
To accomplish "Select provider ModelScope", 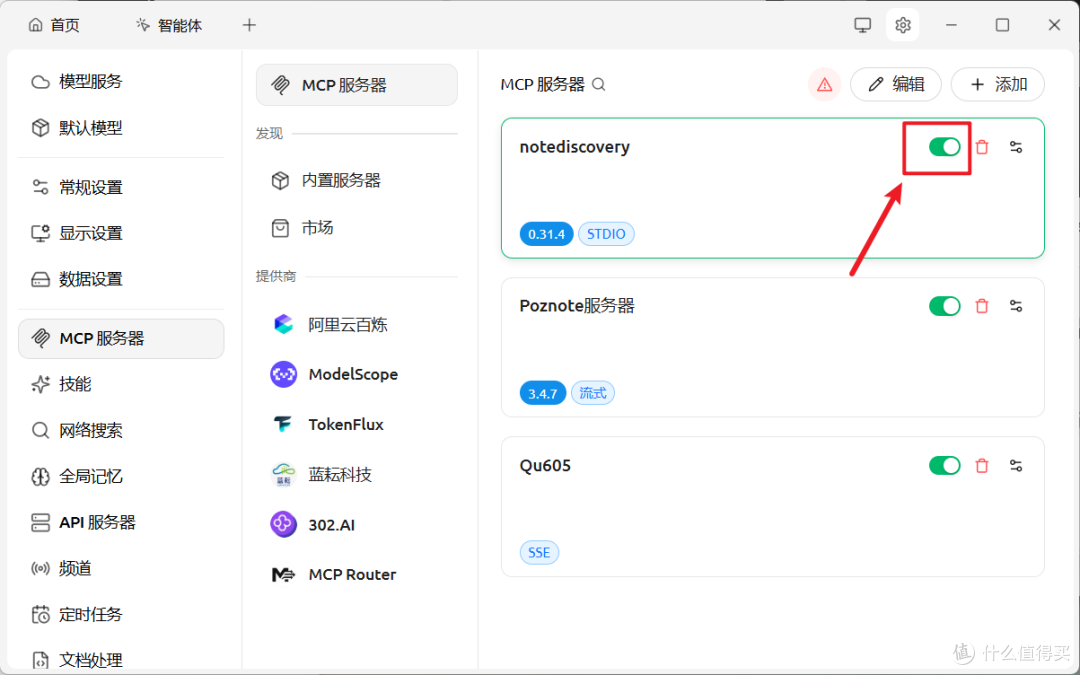I will coord(357,375).
